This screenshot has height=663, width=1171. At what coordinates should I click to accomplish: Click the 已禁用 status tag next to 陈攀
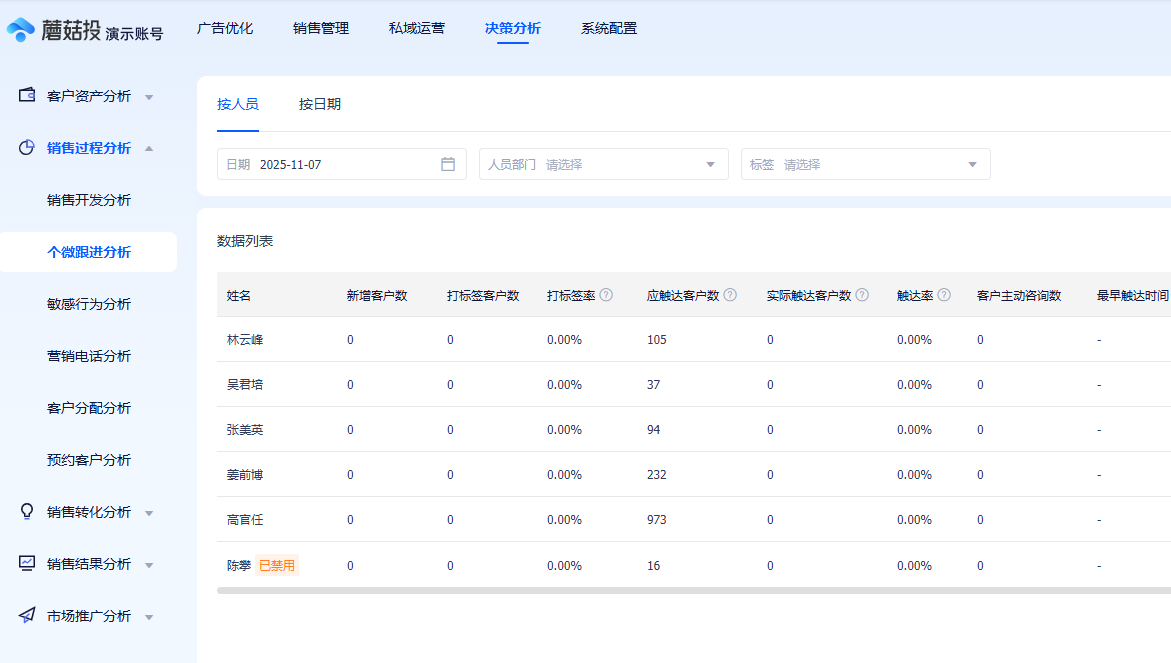click(x=277, y=565)
